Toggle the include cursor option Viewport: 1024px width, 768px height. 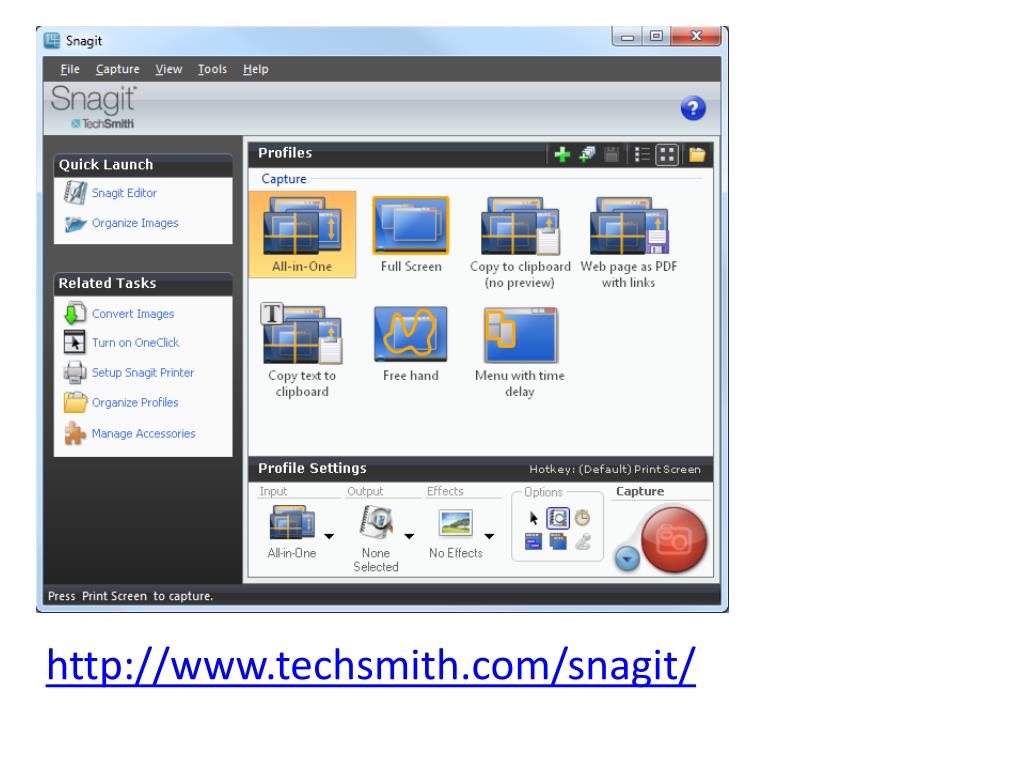(534, 519)
